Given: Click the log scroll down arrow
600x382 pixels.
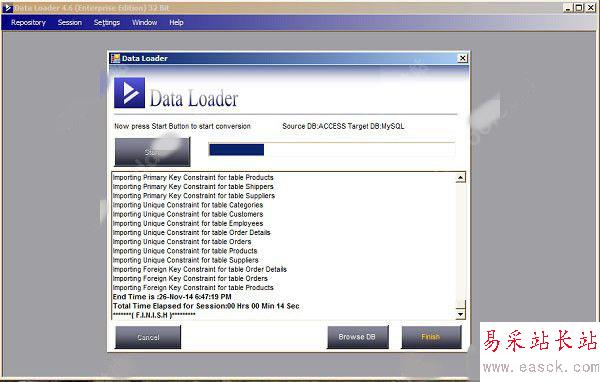Looking at the screenshot, I should (461, 314).
